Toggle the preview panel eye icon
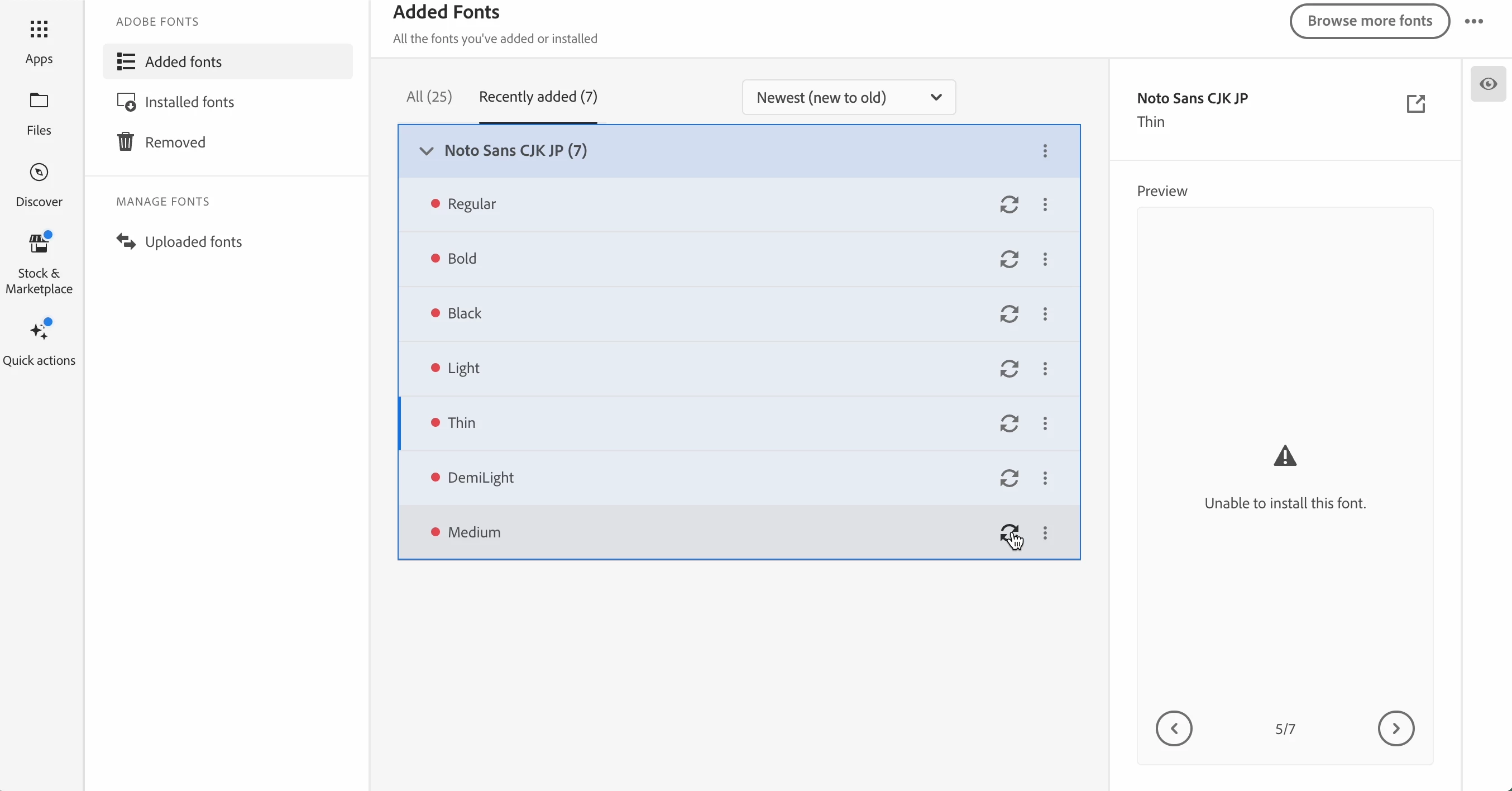This screenshot has width=1512, height=791. coord(1488,84)
